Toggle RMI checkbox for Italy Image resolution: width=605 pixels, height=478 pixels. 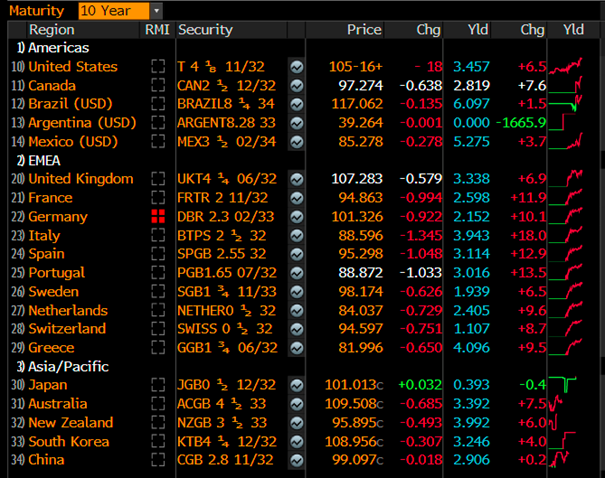(x=158, y=235)
